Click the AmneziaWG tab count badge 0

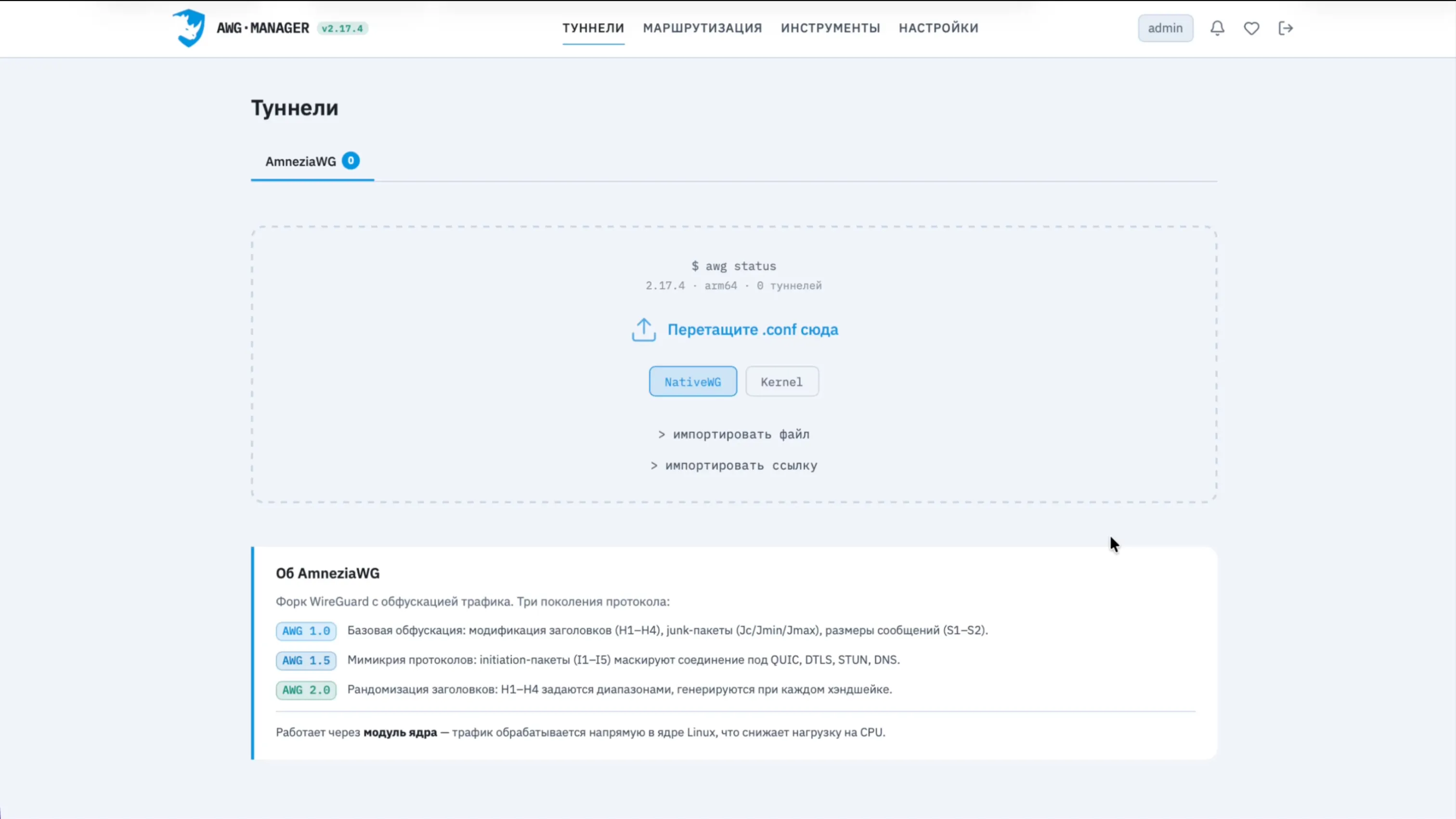[351, 161]
